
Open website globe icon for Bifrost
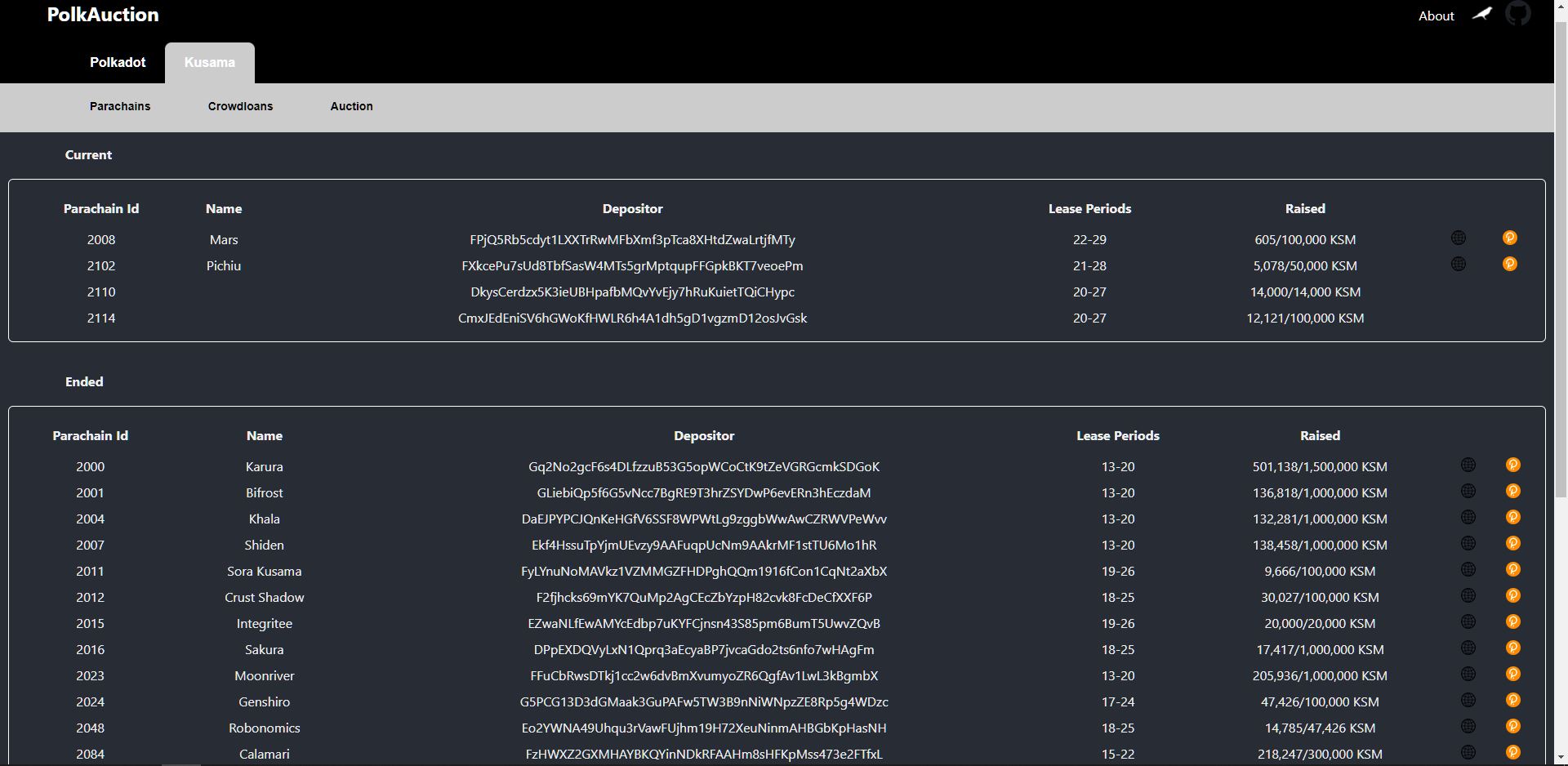pyautogui.click(x=1468, y=491)
